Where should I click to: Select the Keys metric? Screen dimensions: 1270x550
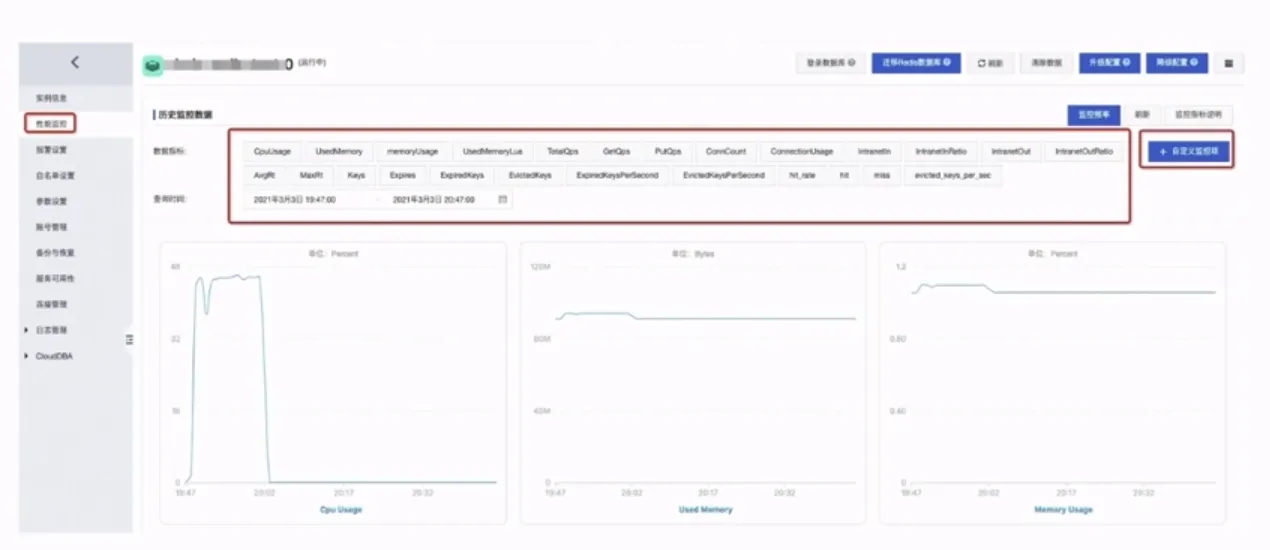point(356,175)
